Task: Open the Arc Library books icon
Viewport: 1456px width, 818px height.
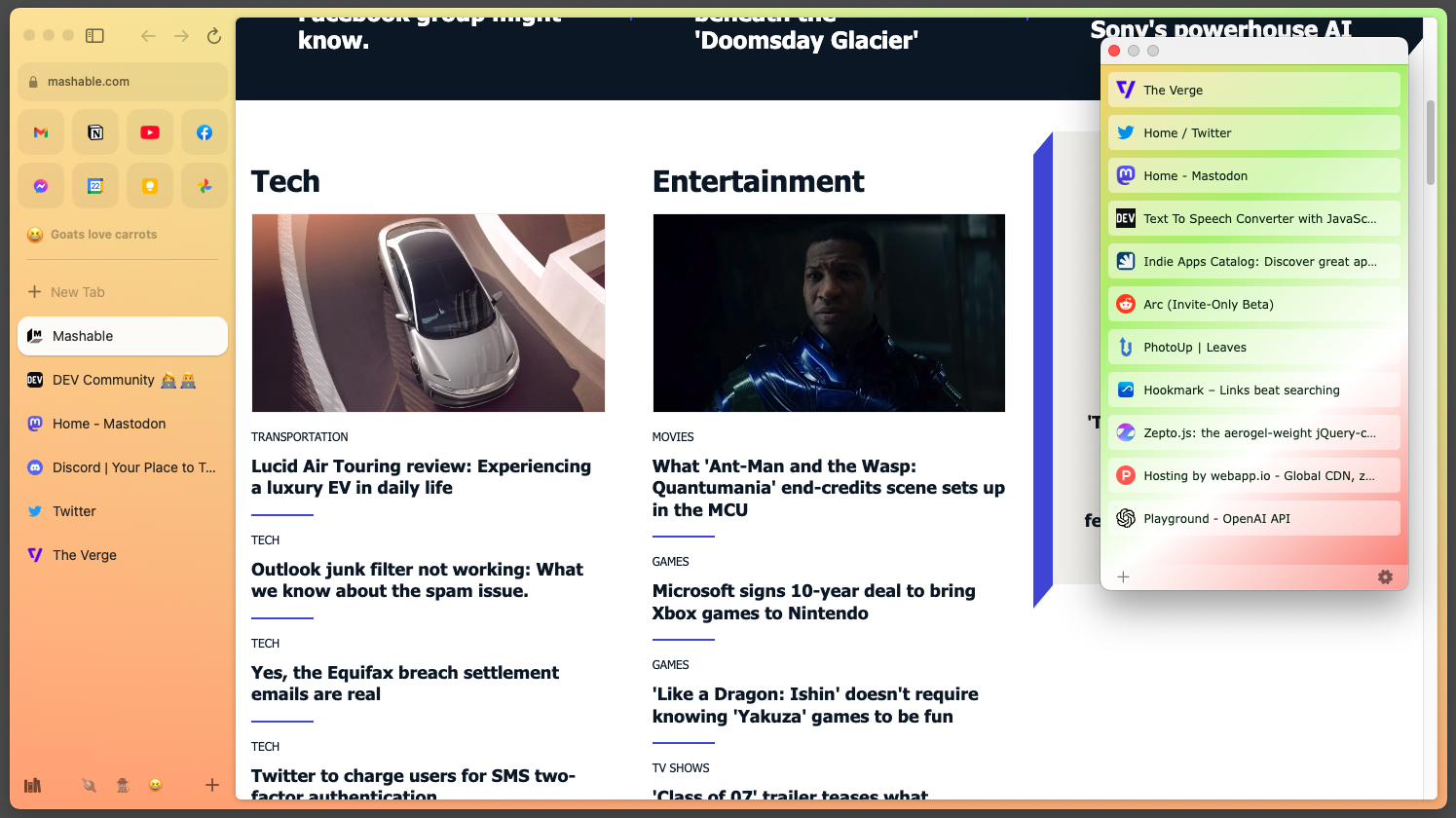Action: (33, 785)
